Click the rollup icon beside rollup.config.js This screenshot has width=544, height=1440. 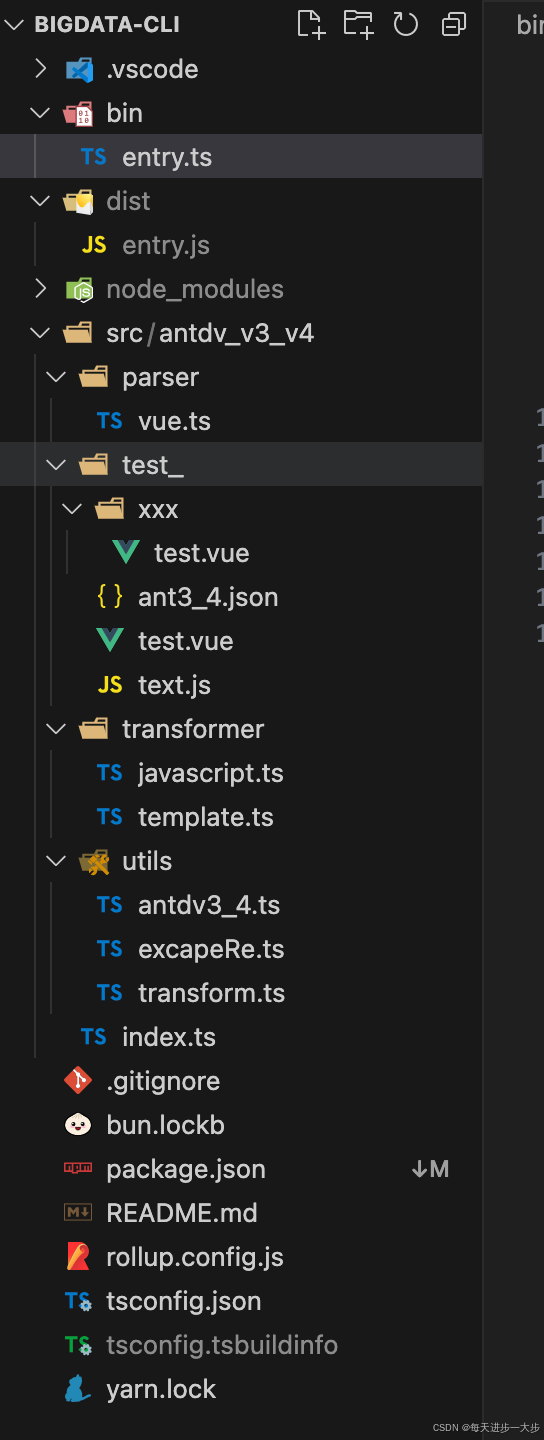pyautogui.click(x=78, y=1256)
